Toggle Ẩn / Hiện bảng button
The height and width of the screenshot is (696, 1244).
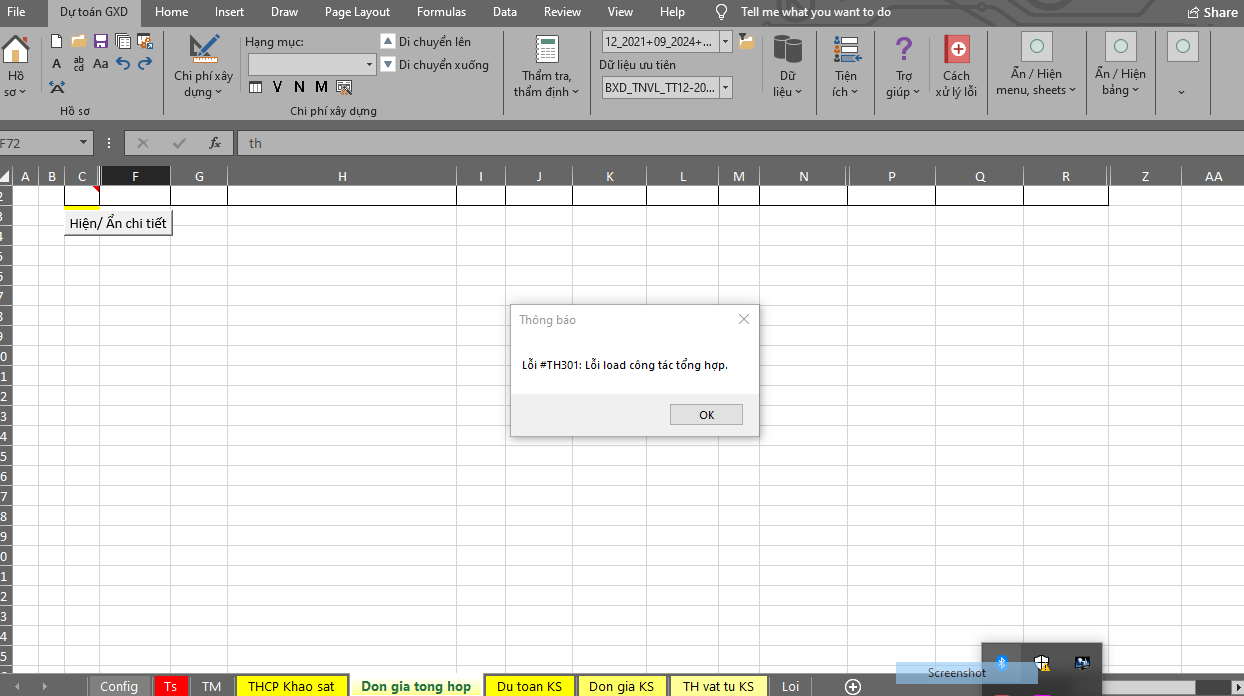coord(1120,66)
